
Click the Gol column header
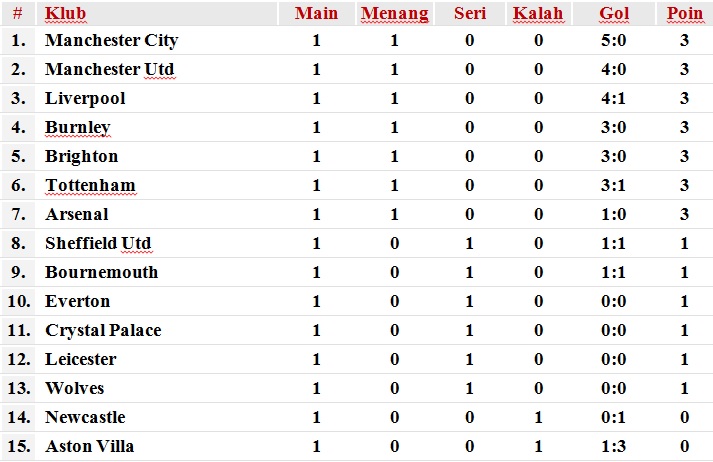(614, 13)
